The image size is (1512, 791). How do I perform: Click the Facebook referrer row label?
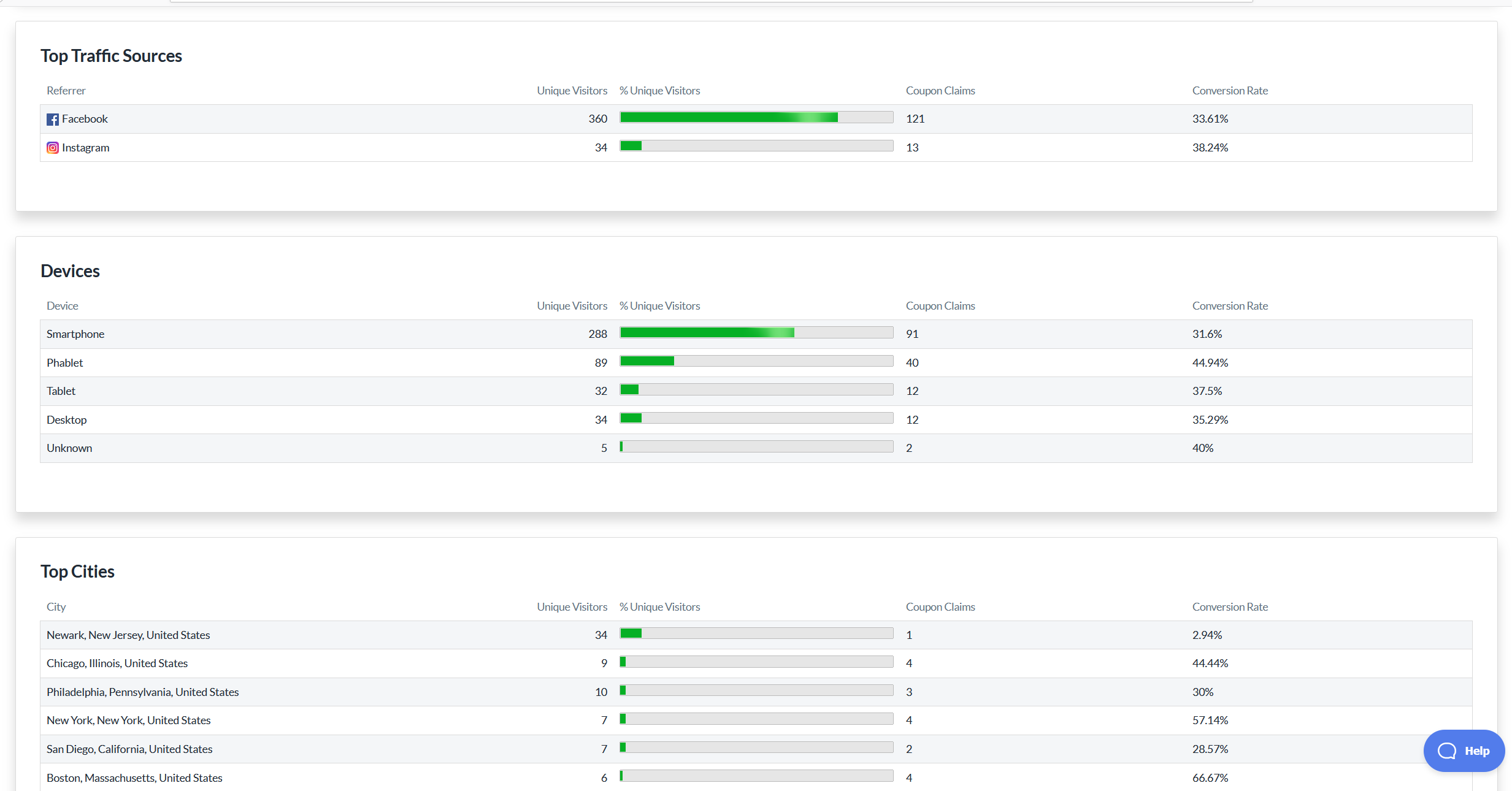tap(85, 119)
